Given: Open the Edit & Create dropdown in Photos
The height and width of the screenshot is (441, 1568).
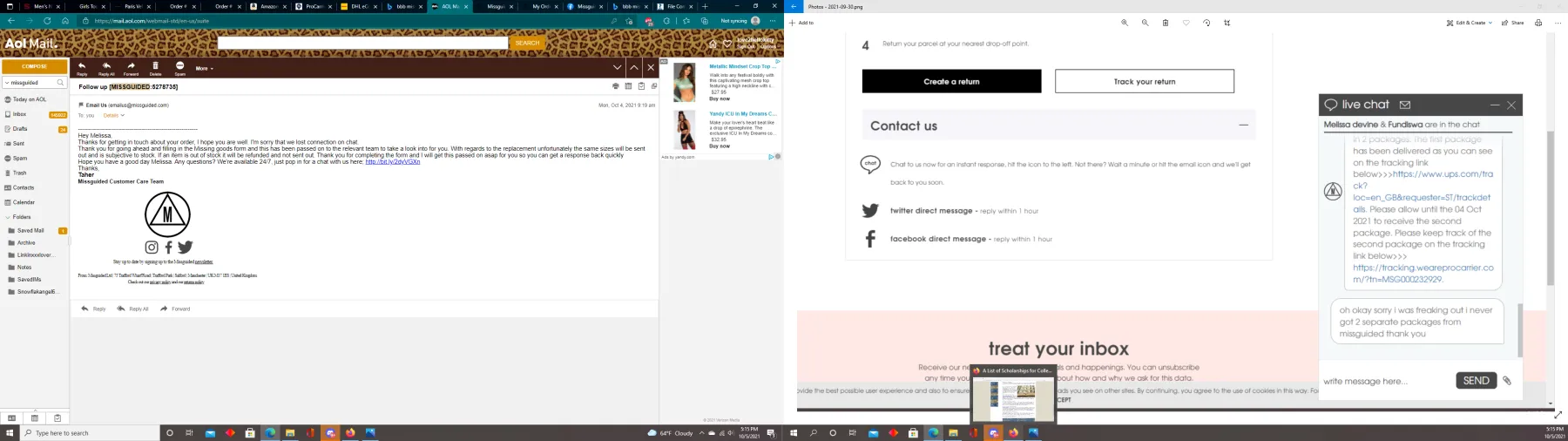Looking at the screenshot, I should [1470, 23].
